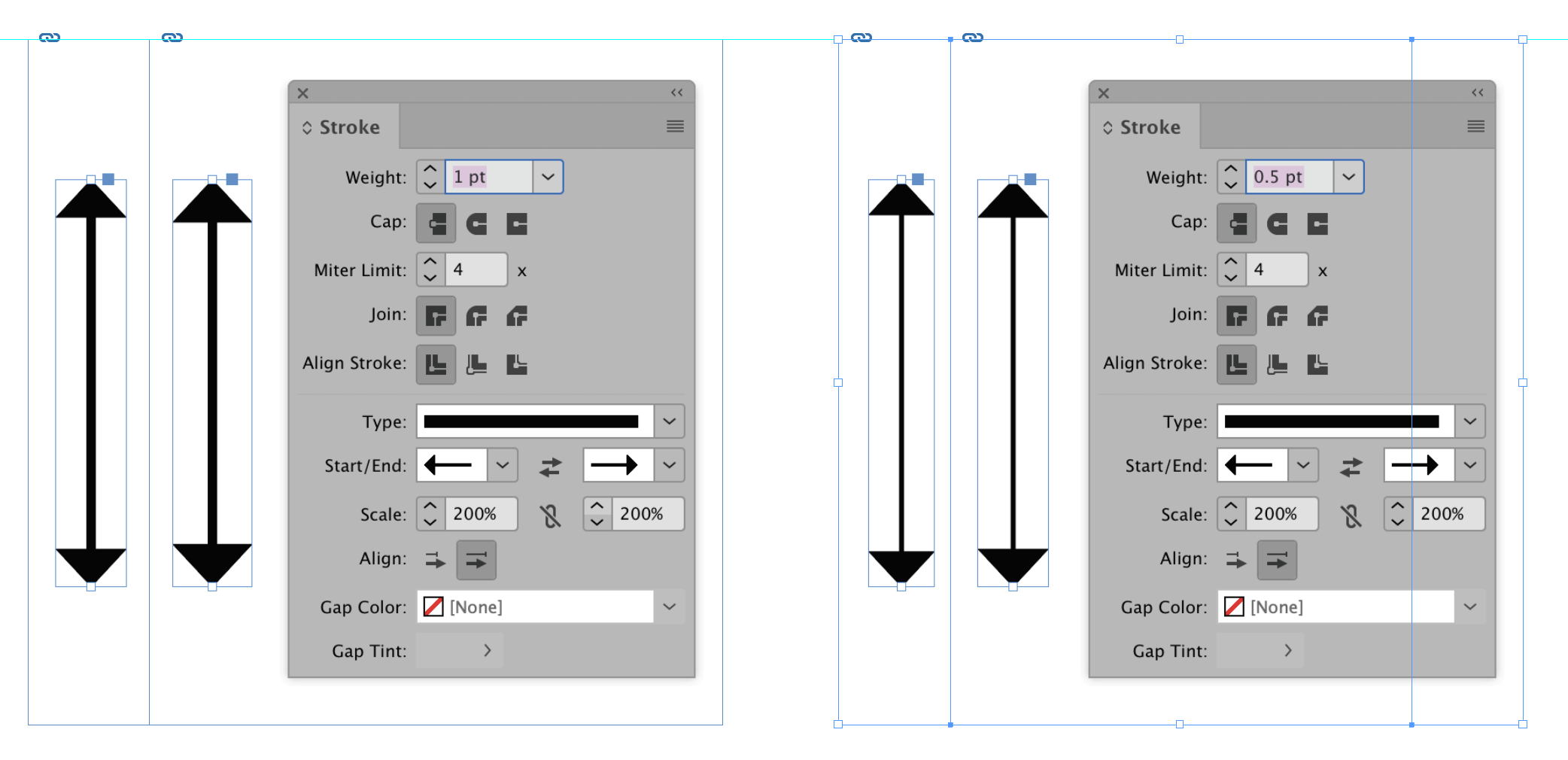Open the stroke Type dropdown
1568x760 pixels.
click(x=668, y=421)
